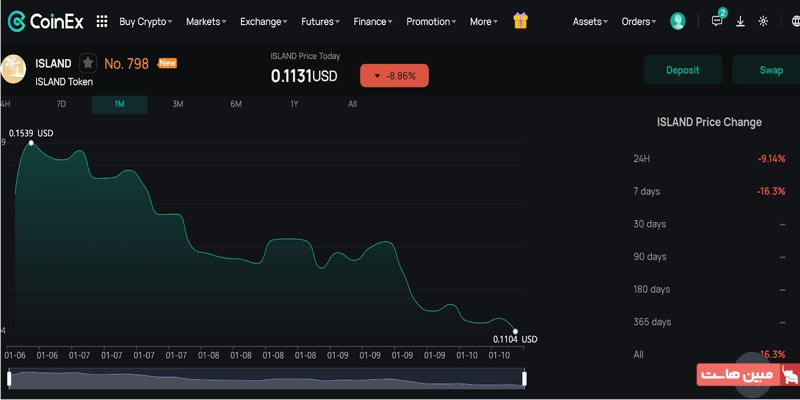Select the 1M chart range tab
800x400 pixels.
coord(119,104)
